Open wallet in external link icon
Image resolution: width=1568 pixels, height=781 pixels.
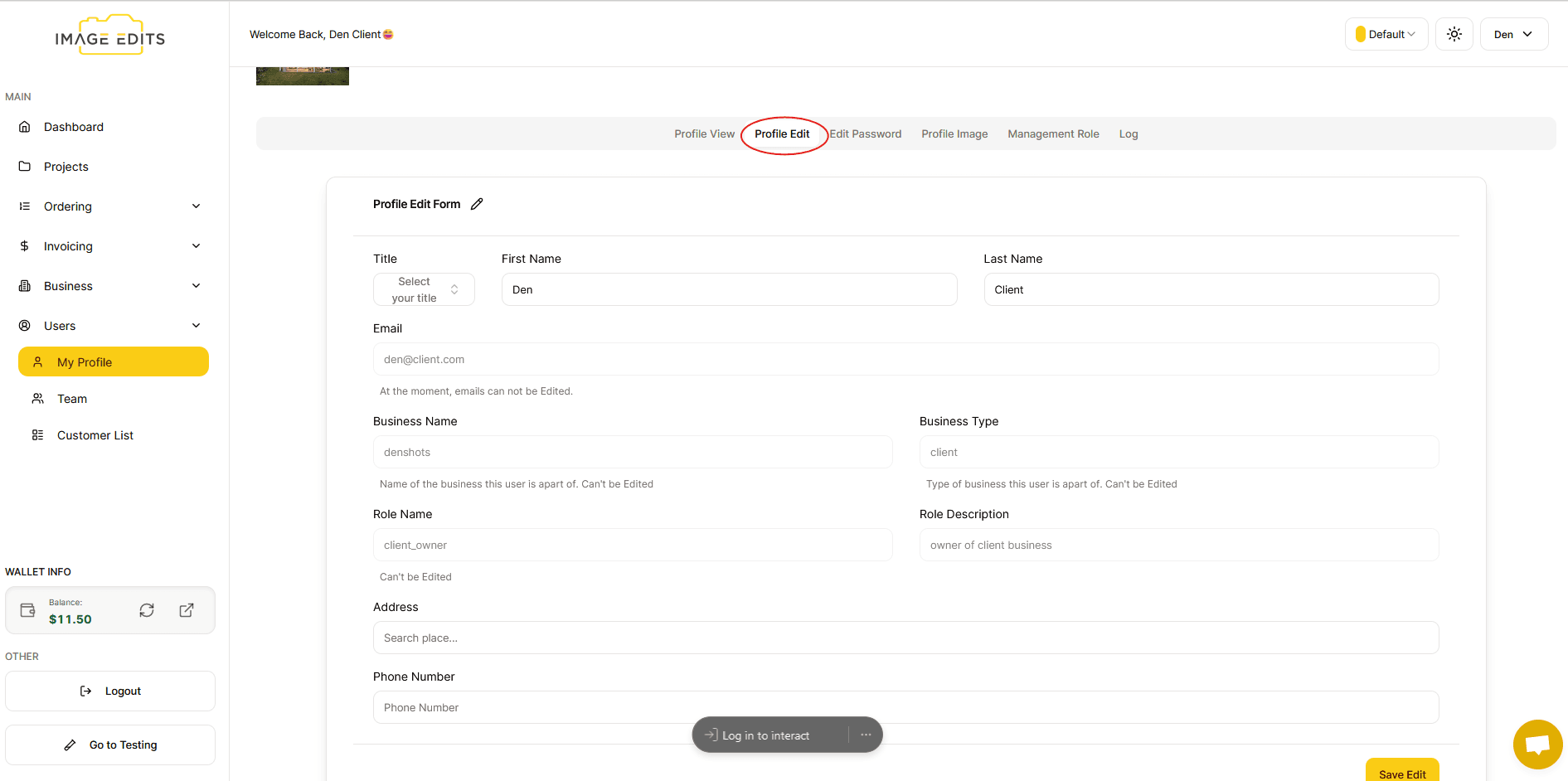pos(187,610)
